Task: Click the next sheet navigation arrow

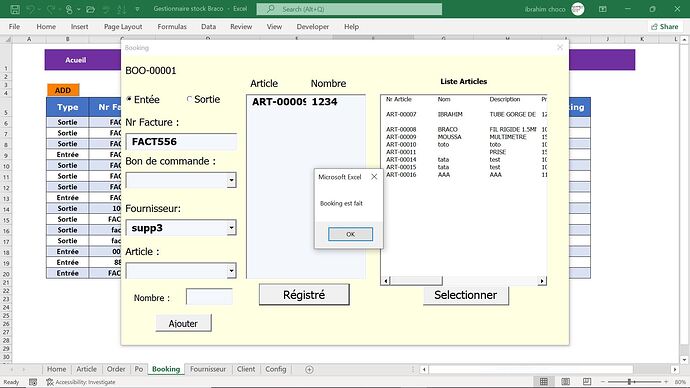Action: (x=24, y=370)
